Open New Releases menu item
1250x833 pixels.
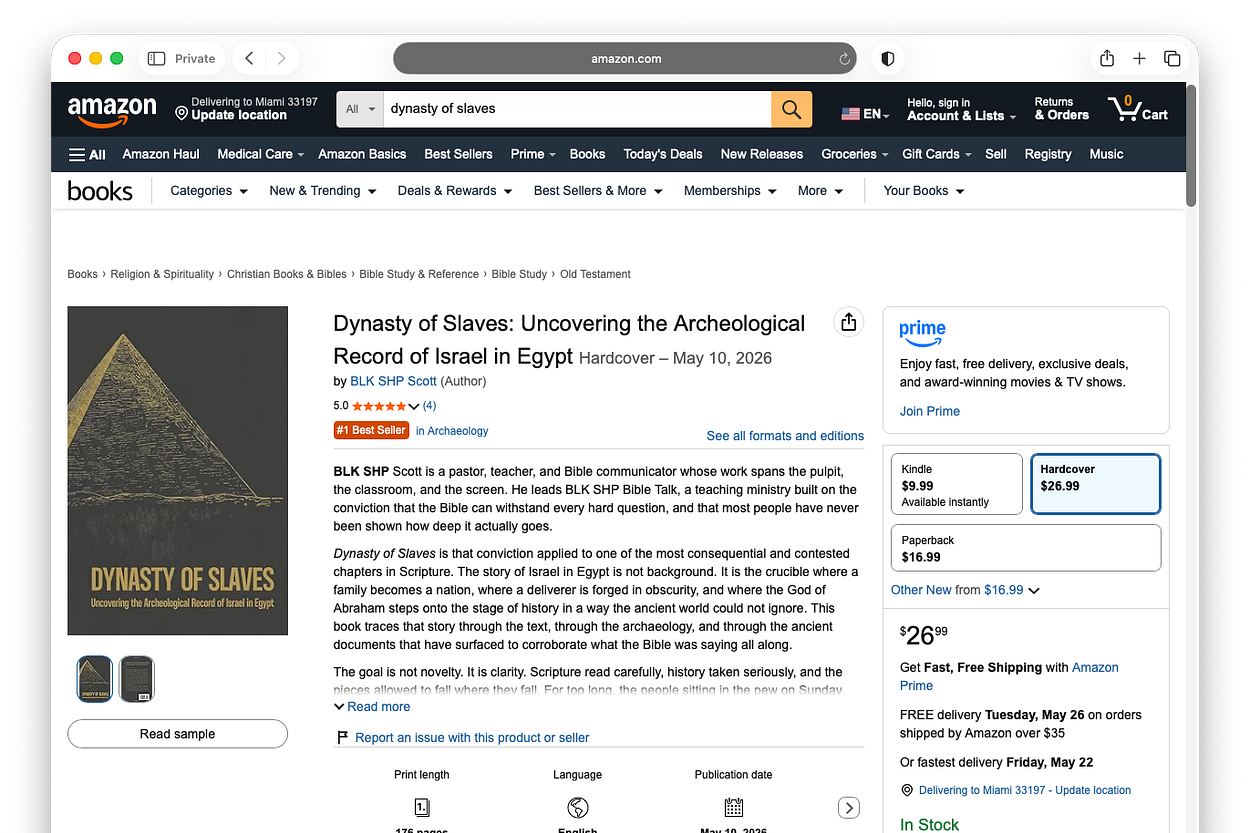click(x=762, y=154)
